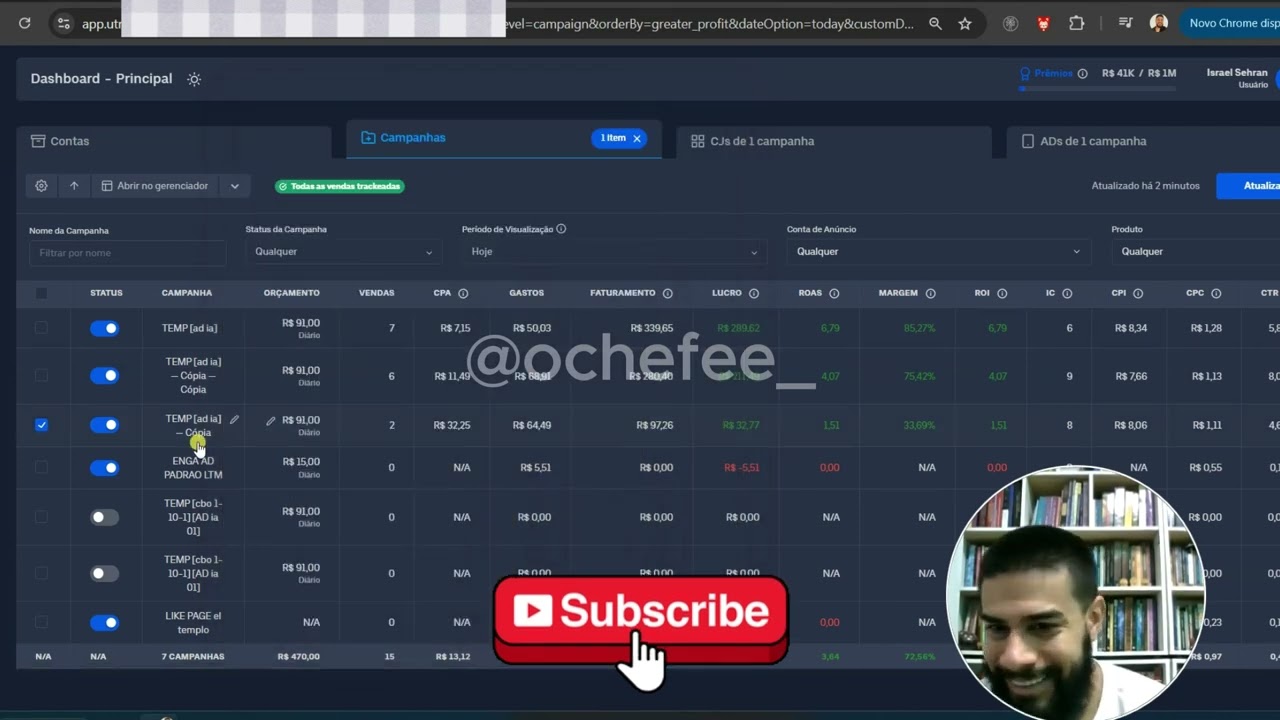The image size is (1280, 720).
Task: Toggle the light/dark theme sun icon
Action: (194, 79)
